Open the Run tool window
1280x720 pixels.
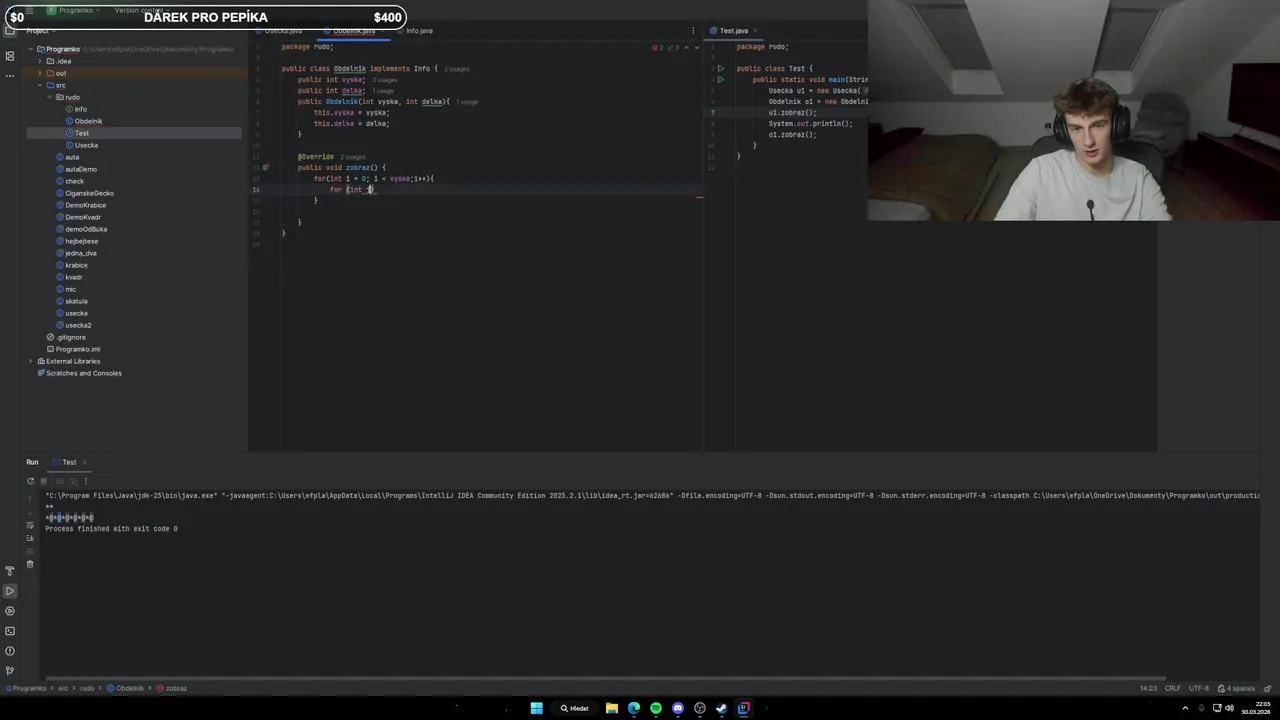10,591
